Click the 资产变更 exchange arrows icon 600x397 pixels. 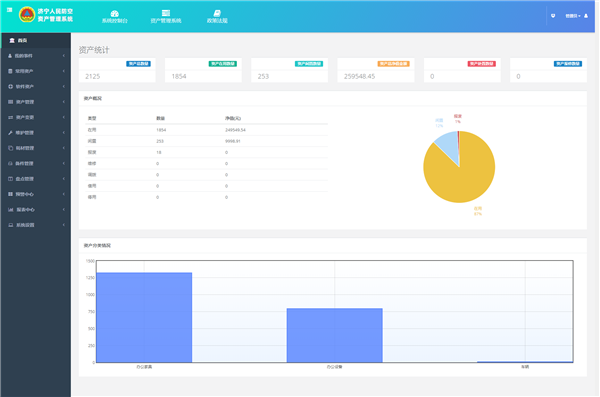pyautogui.click(x=10, y=117)
